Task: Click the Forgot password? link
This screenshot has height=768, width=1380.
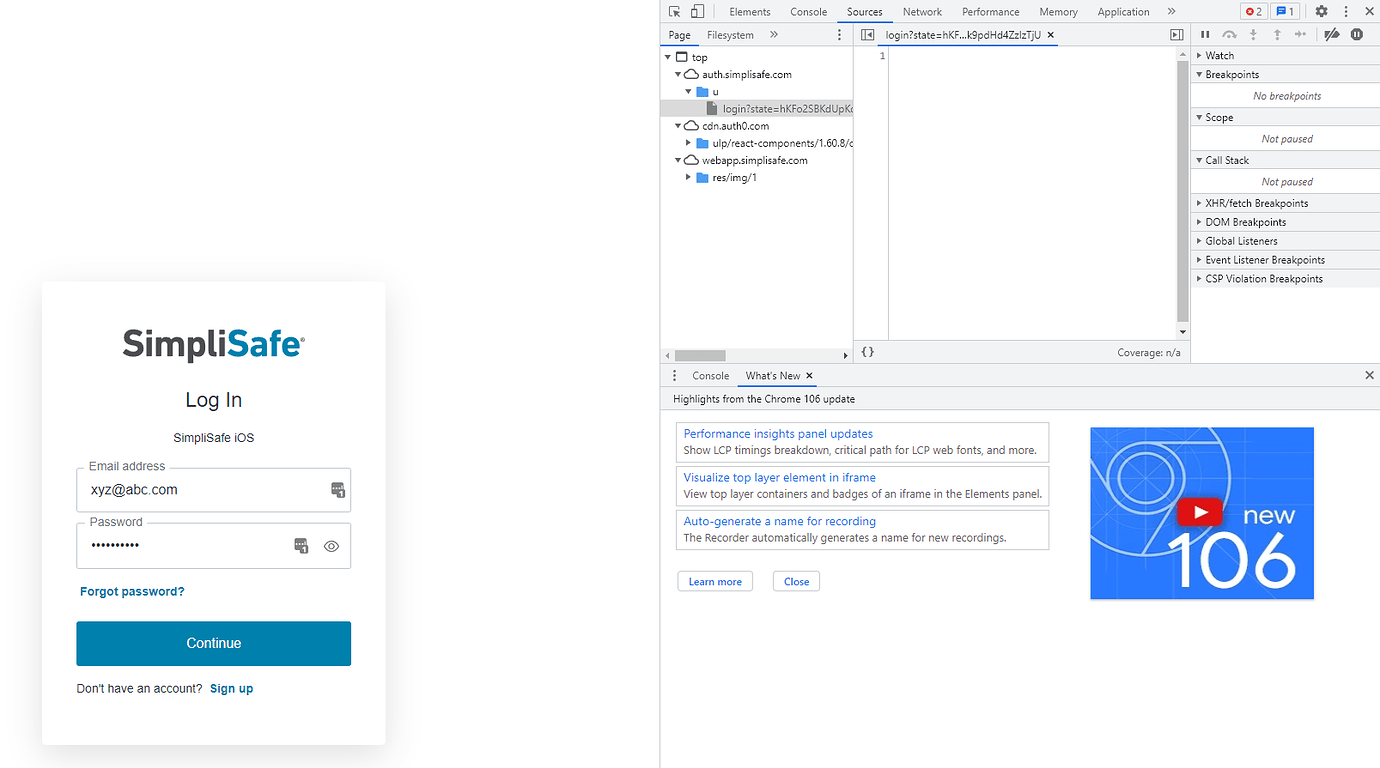Action: (132, 592)
